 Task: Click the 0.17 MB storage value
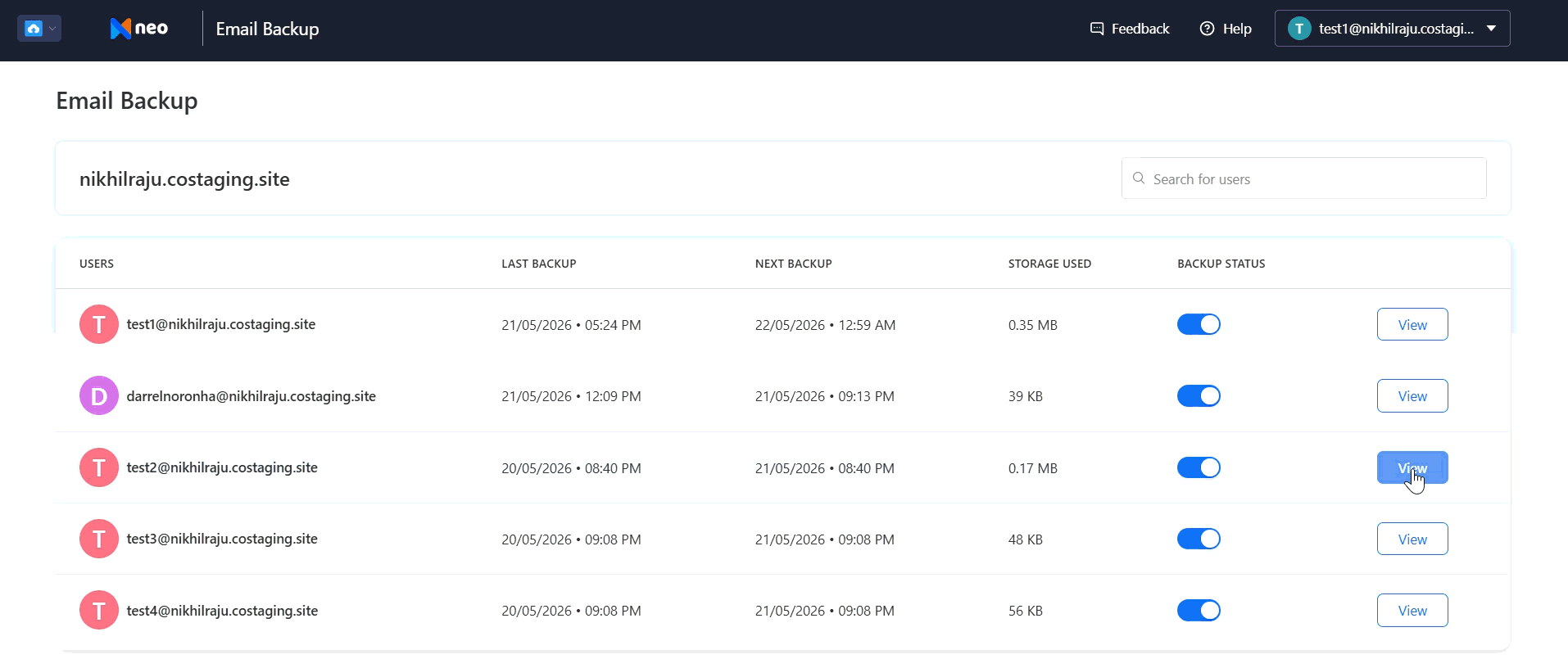click(x=1033, y=468)
